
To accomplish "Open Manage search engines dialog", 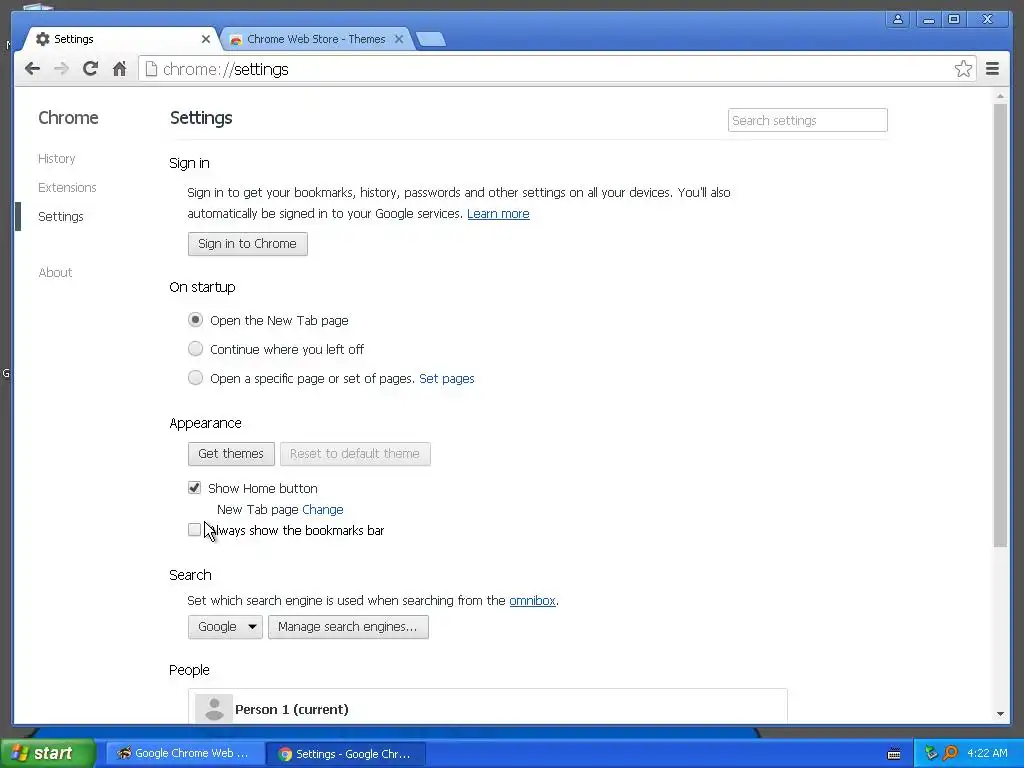I will (x=348, y=627).
